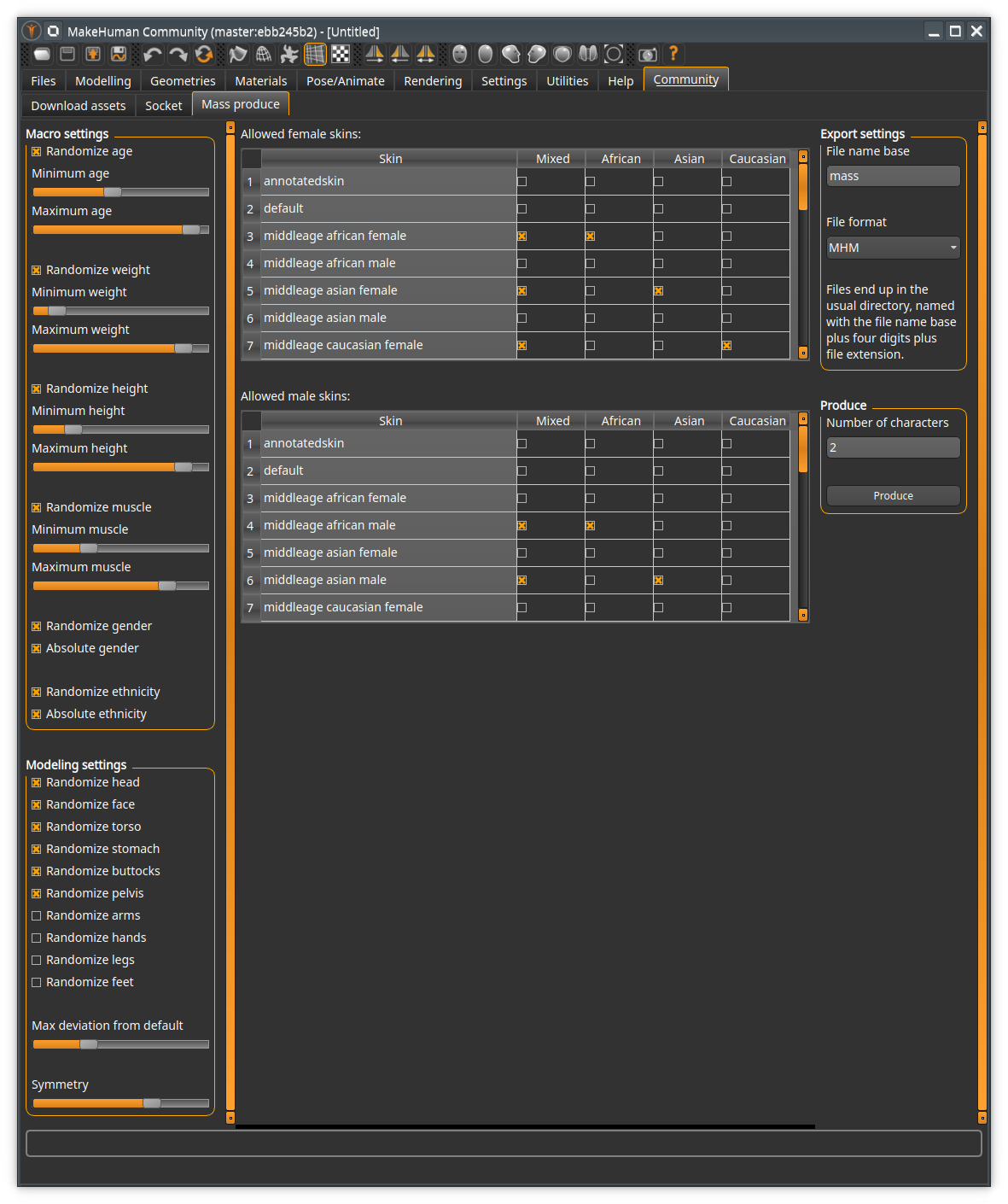
Task: Open the File format MHM dropdown
Action: click(x=894, y=248)
